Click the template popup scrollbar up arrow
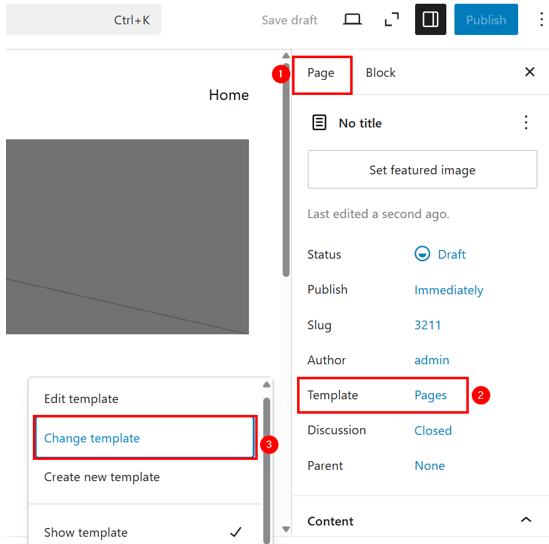The height and width of the screenshot is (544, 549). (x=267, y=384)
